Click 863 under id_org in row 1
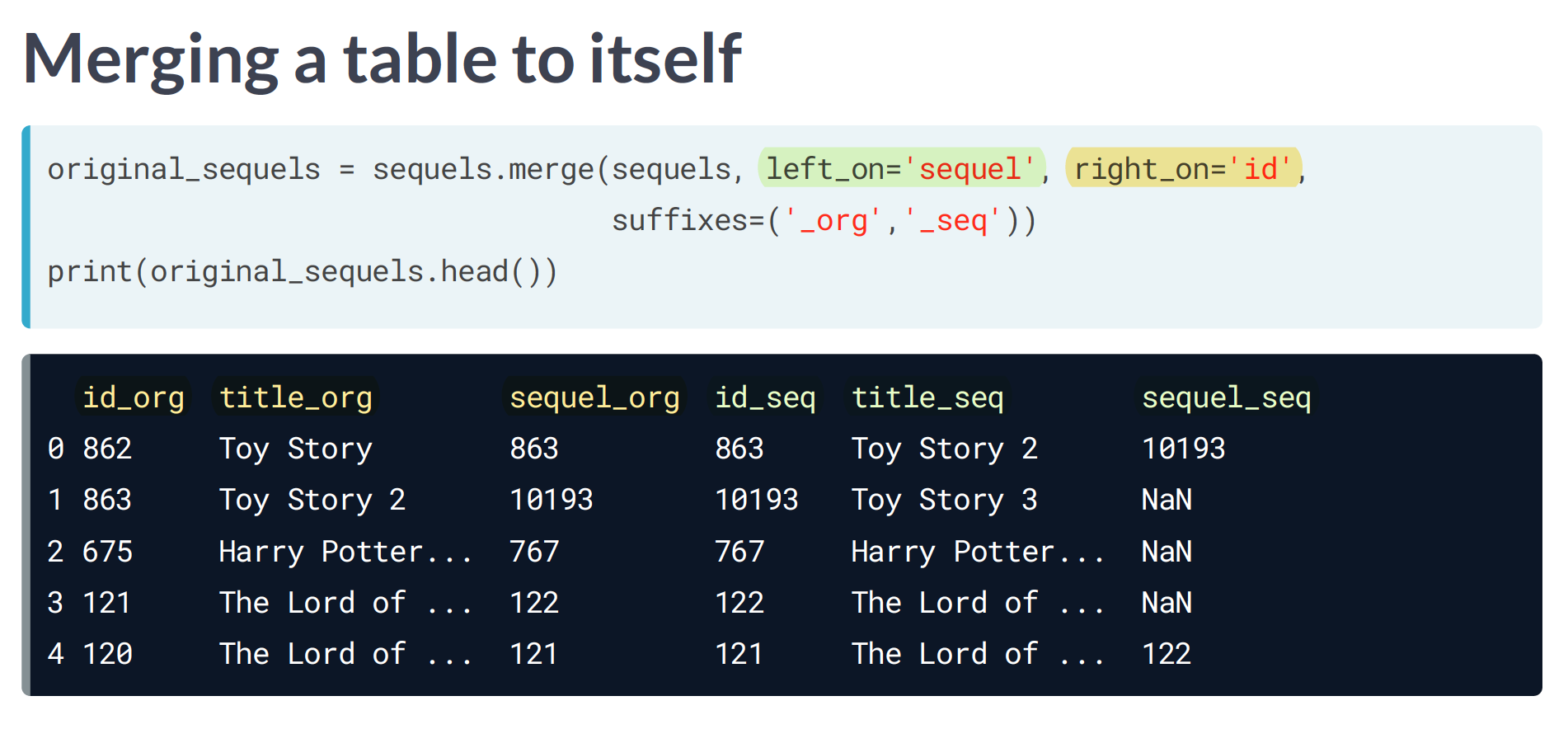The height and width of the screenshot is (729, 1568). [107, 500]
